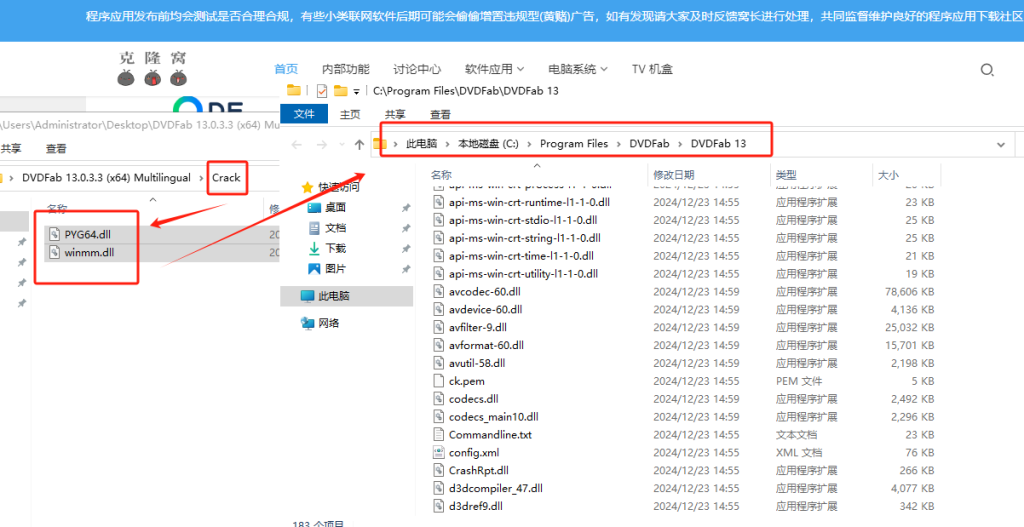Select avfilter-9.dll file icon
This screenshot has width=1024, height=527.
(439, 327)
